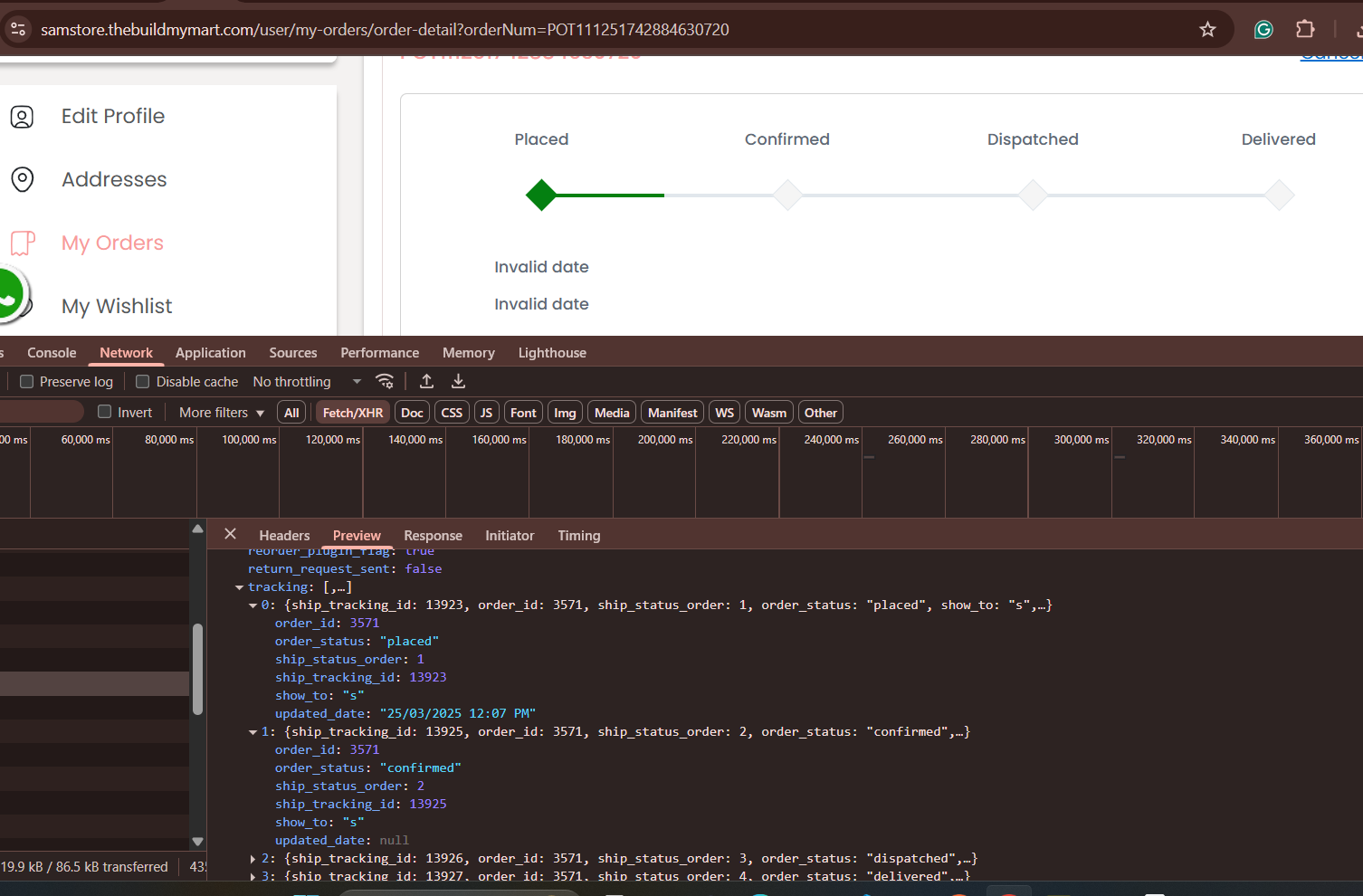Click the Placed green diamond marker

click(541, 195)
